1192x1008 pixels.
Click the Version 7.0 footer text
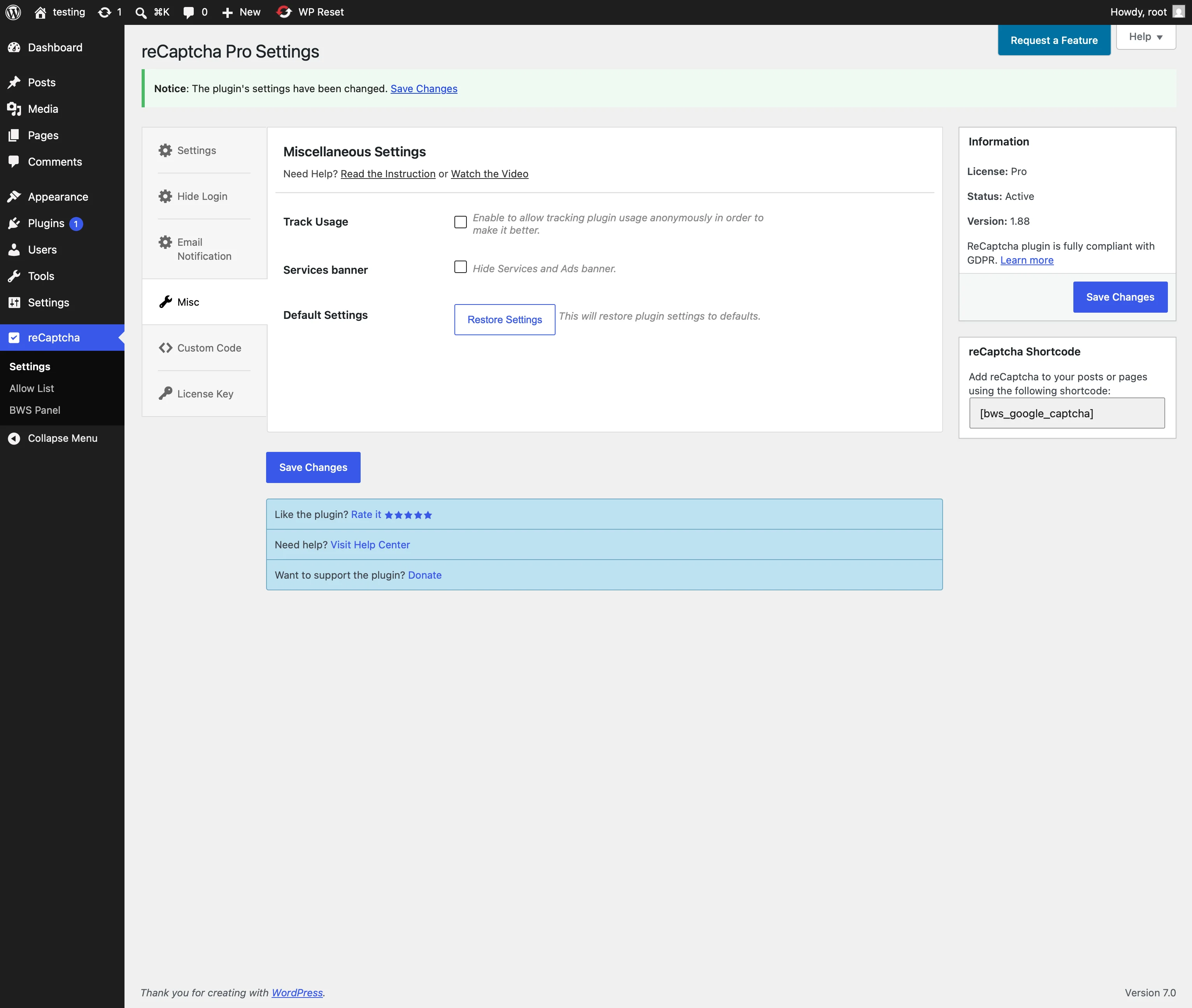1150,992
